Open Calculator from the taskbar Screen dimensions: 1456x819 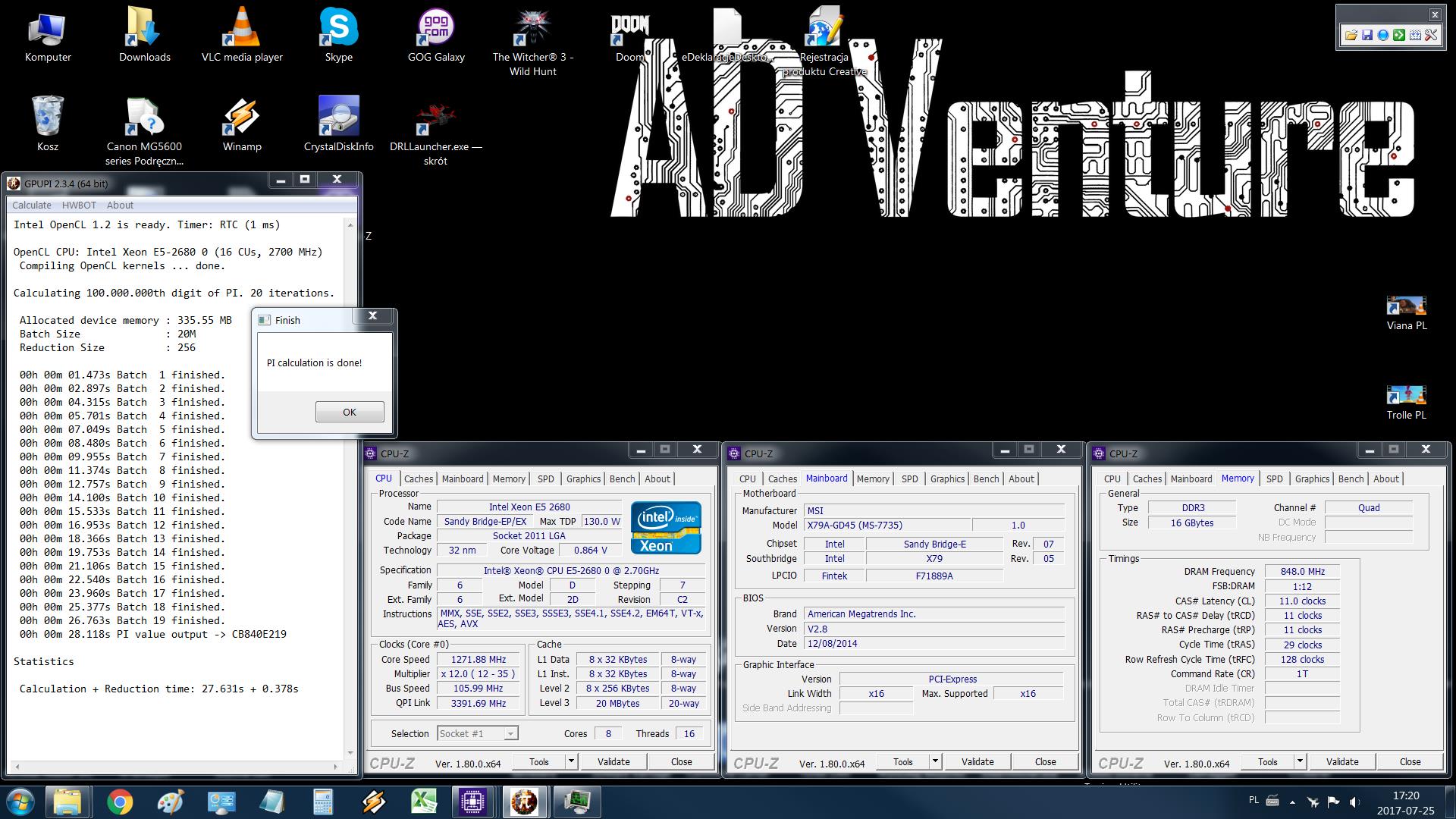tap(323, 802)
